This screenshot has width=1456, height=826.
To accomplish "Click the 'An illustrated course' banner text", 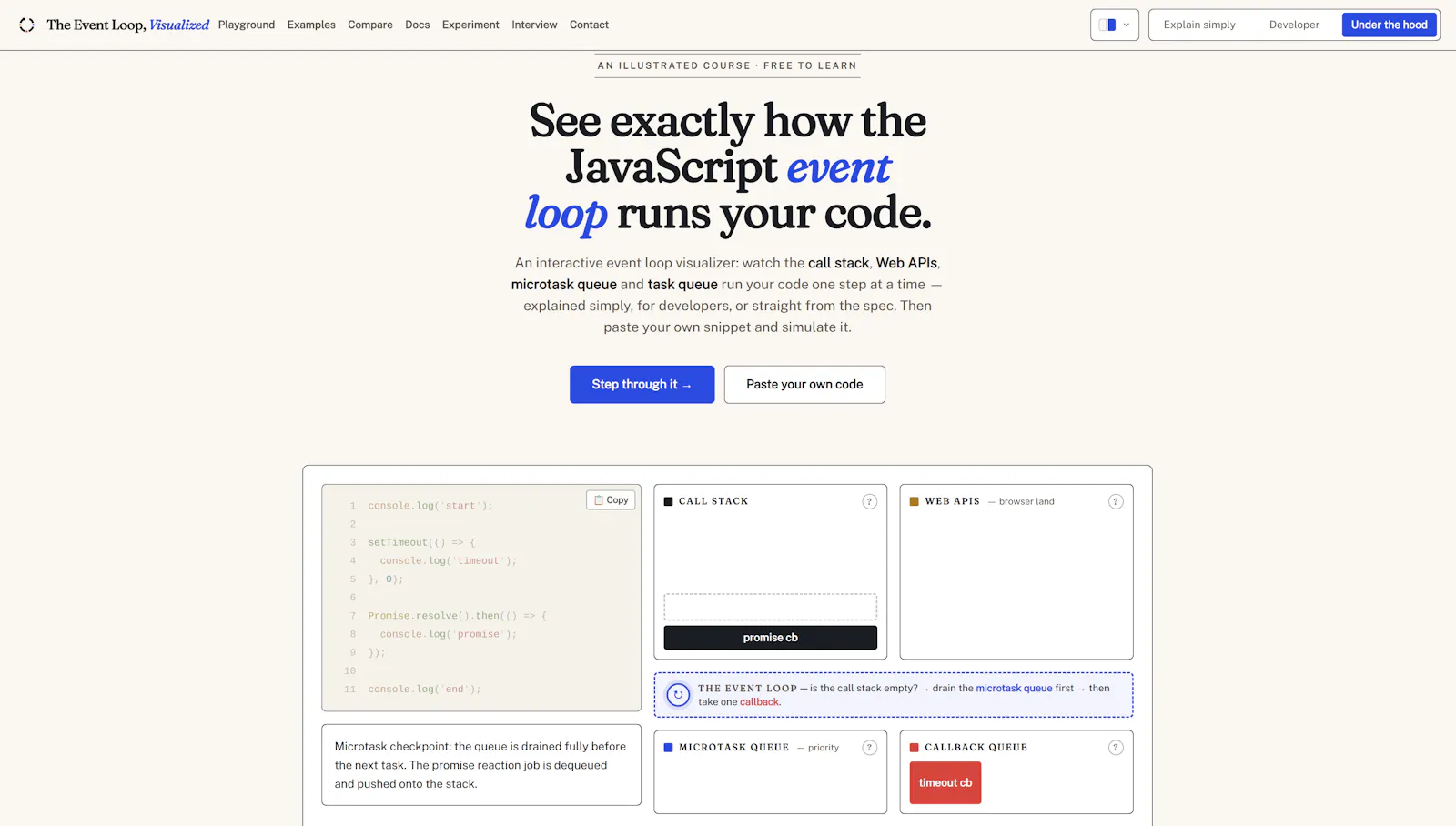I will tap(727, 65).
